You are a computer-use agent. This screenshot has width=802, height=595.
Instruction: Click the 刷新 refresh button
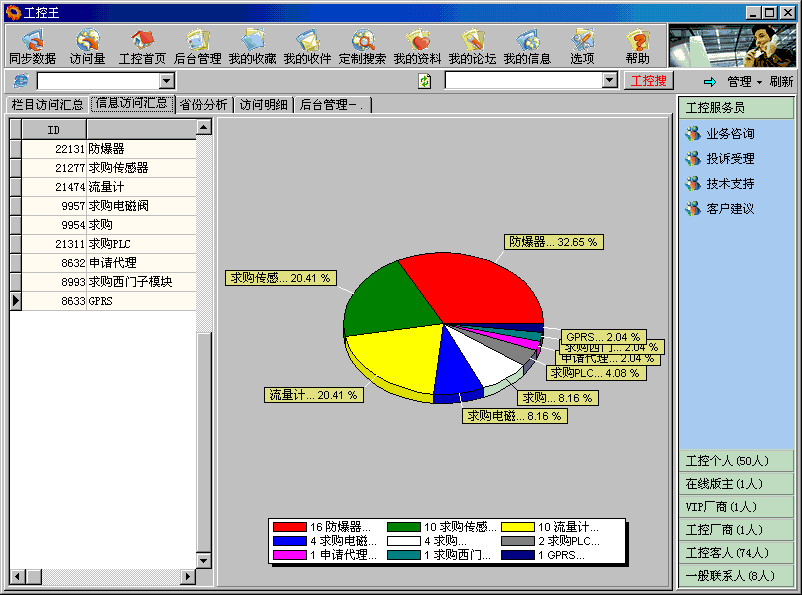(781, 82)
